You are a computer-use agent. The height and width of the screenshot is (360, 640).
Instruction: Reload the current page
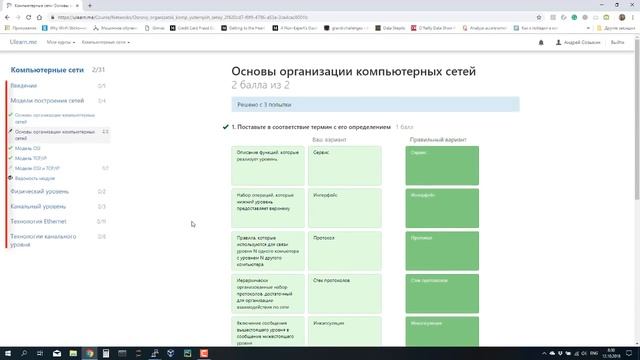(x=29, y=17)
